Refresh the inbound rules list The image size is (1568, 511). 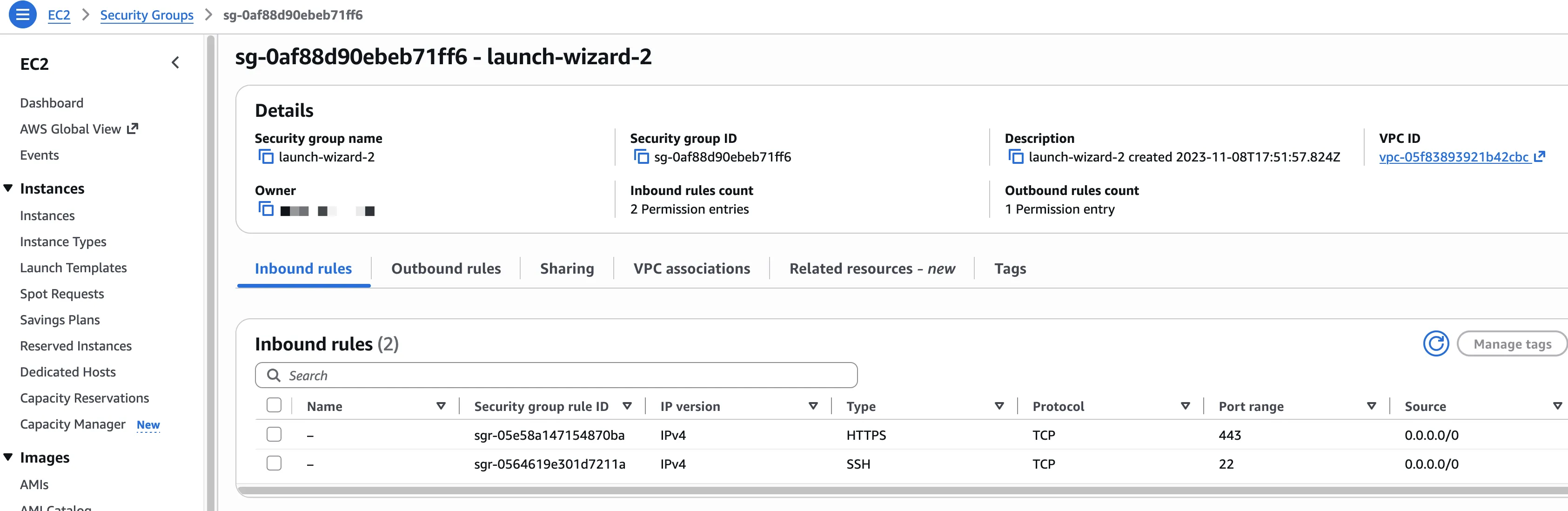point(1436,344)
